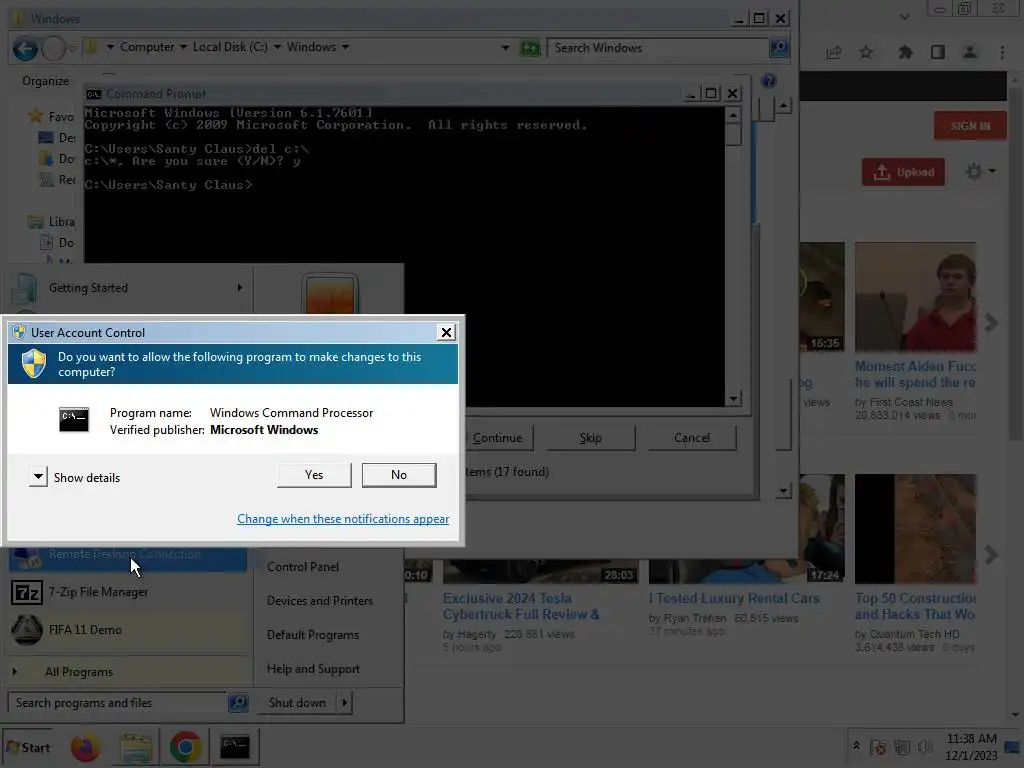
Task: Click Command Prompt scrollbar down arrow
Action: click(x=733, y=398)
